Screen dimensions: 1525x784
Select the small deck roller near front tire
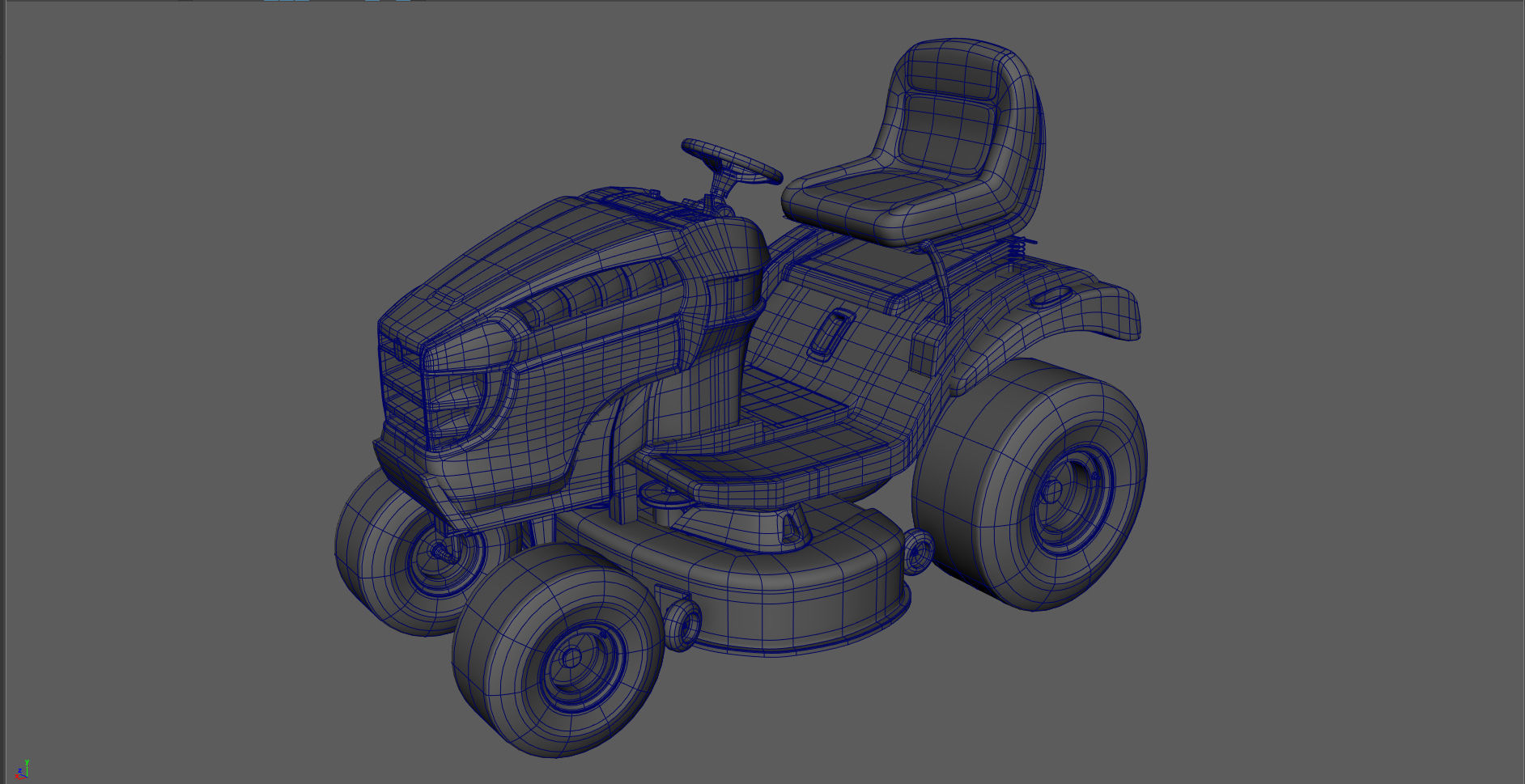[x=682, y=624]
